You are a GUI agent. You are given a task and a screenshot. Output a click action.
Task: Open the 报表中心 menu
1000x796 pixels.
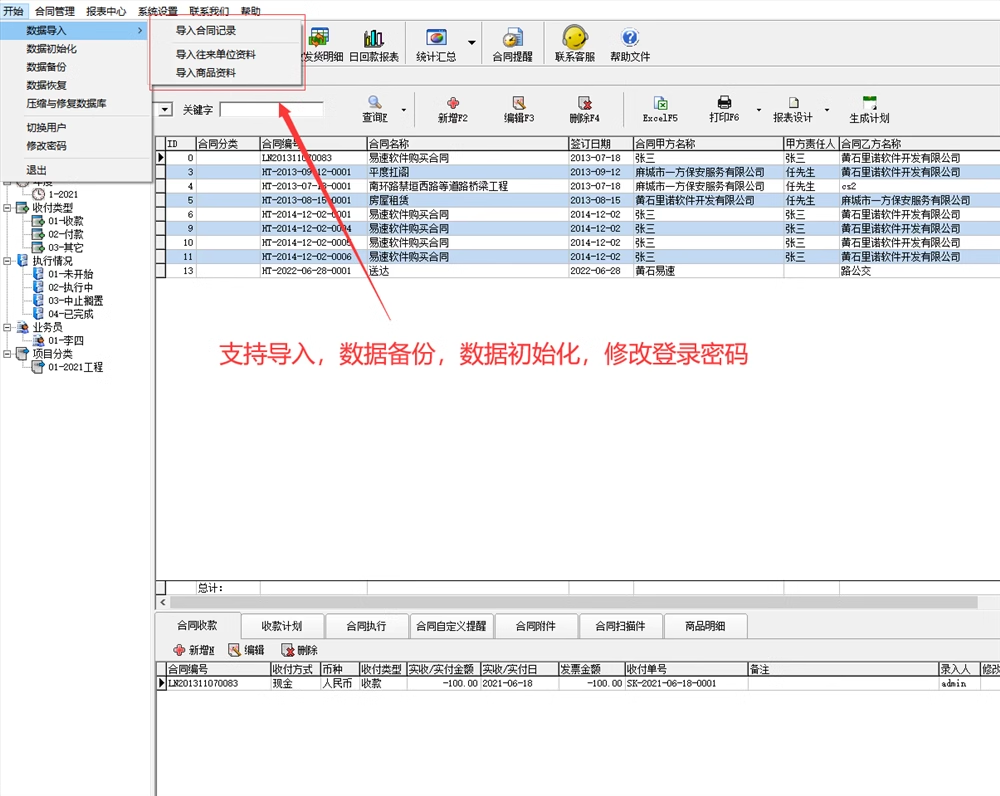pos(106,11)
